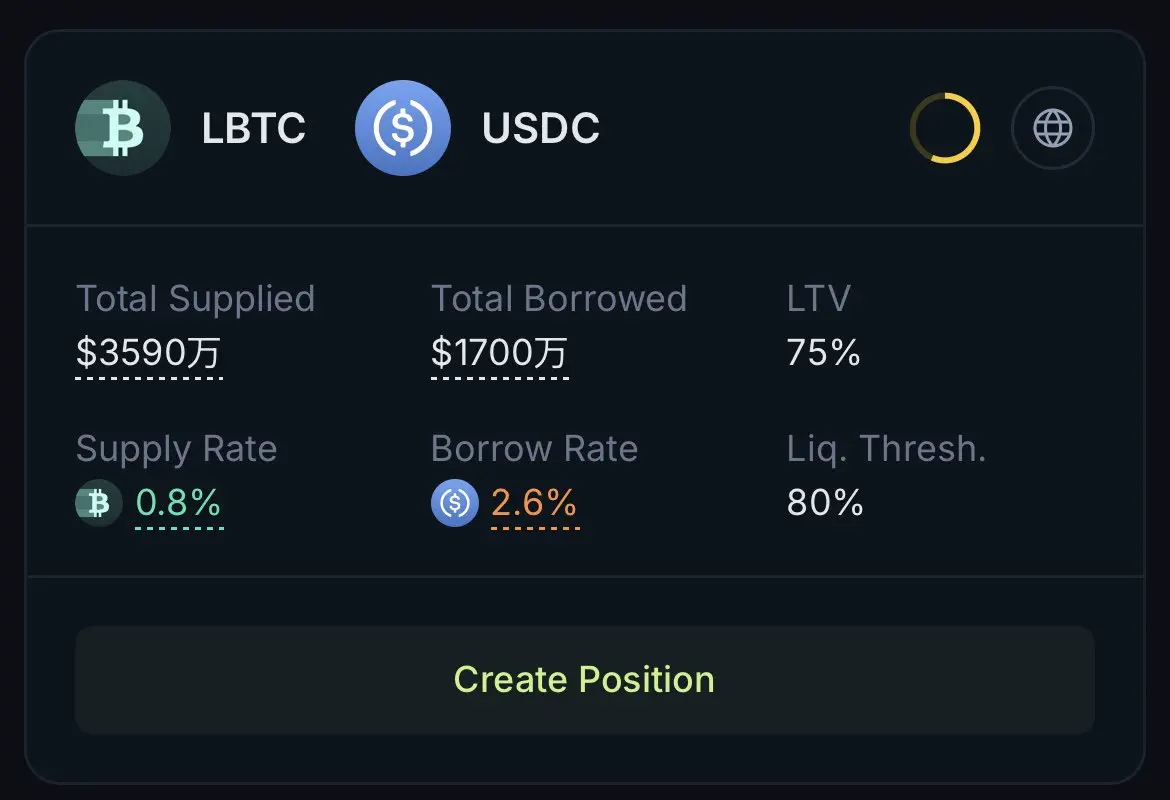
Task: Click the $1700万 total borrowed value
Action: (x=499, y=352)
